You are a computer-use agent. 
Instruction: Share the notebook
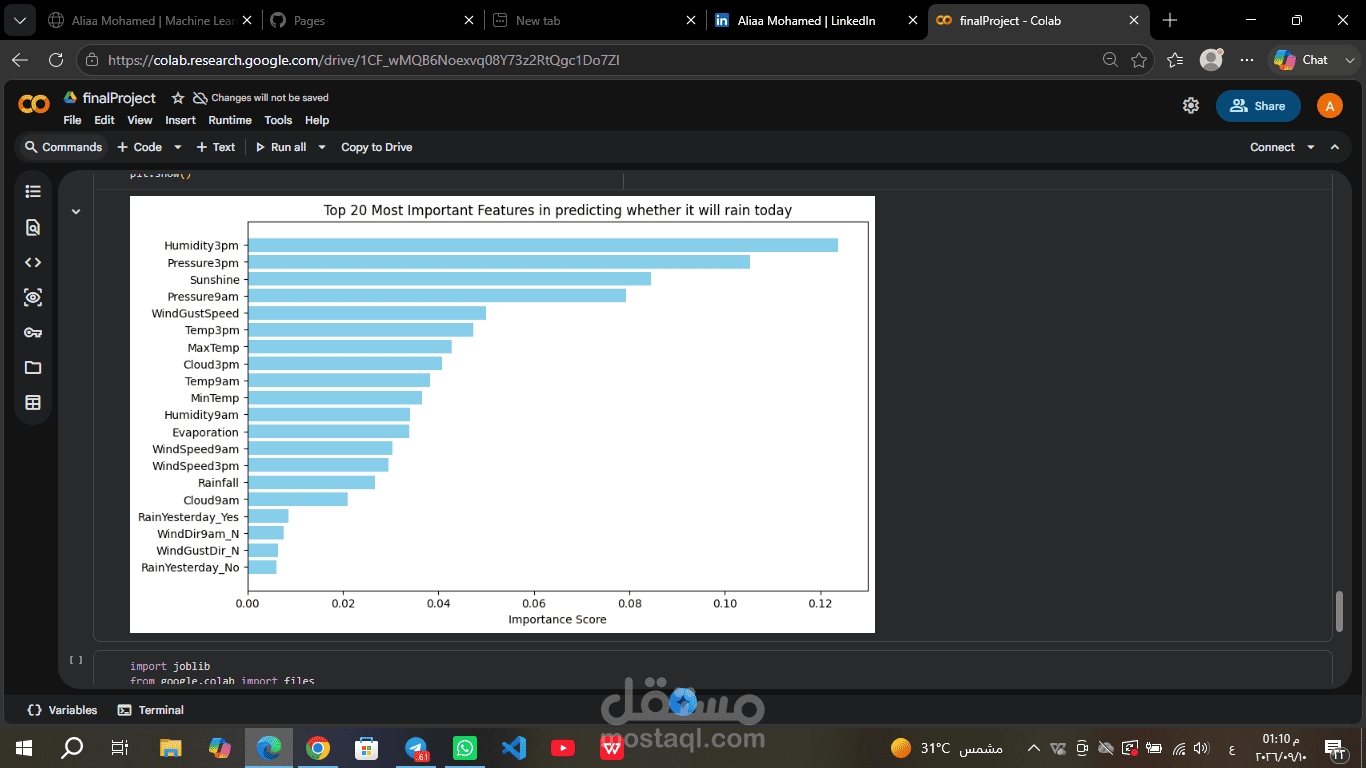click(x=1258, y=106)
